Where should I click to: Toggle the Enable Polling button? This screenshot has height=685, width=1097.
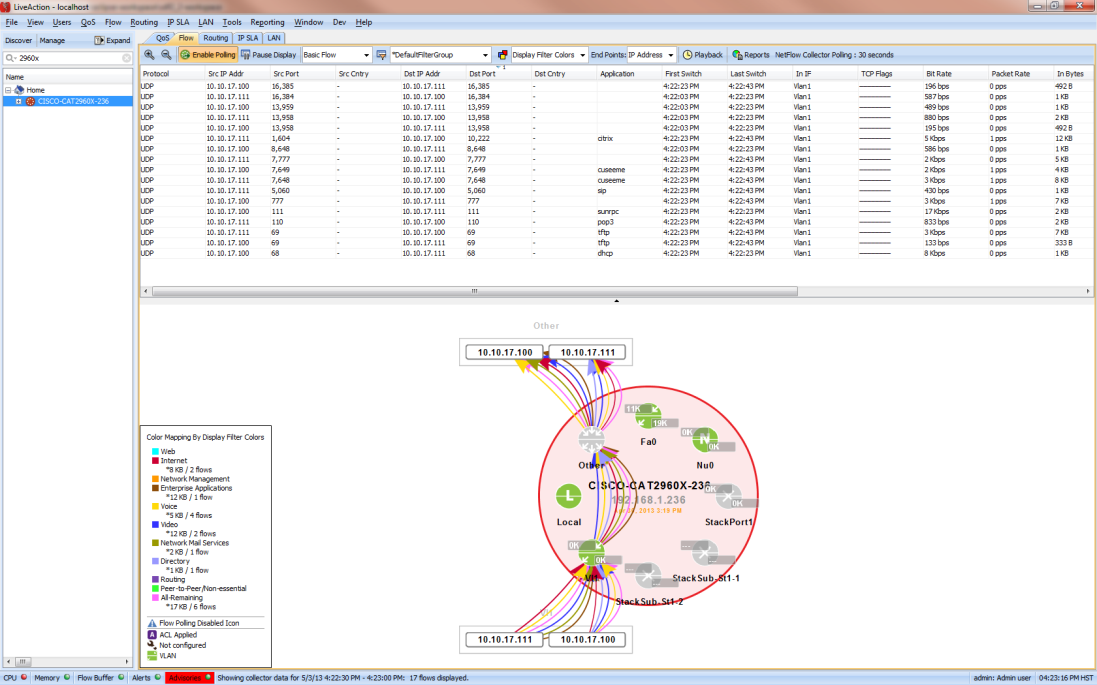(208, 55)
